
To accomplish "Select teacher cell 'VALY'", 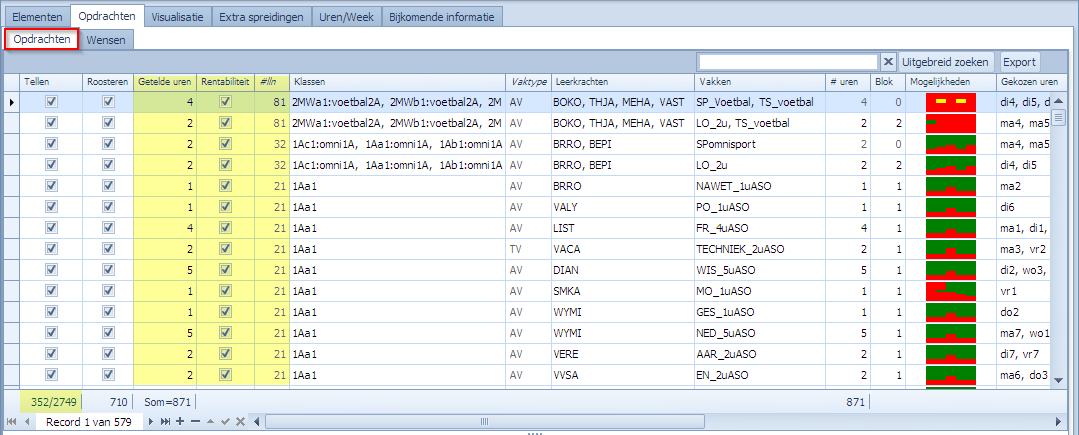I will [621, 207].
